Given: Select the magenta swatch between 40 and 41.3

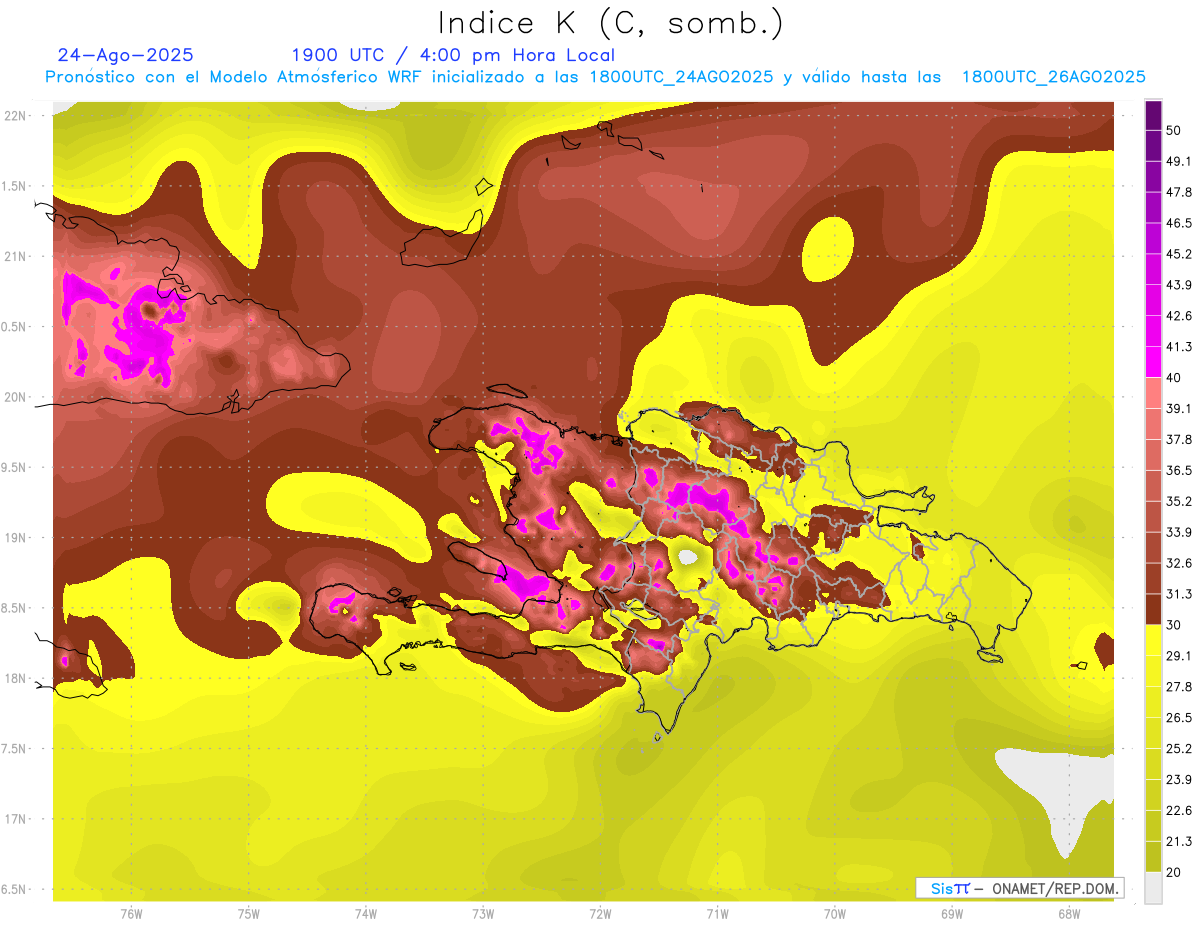Looking at the screenshot, I should pos(1153,362).
